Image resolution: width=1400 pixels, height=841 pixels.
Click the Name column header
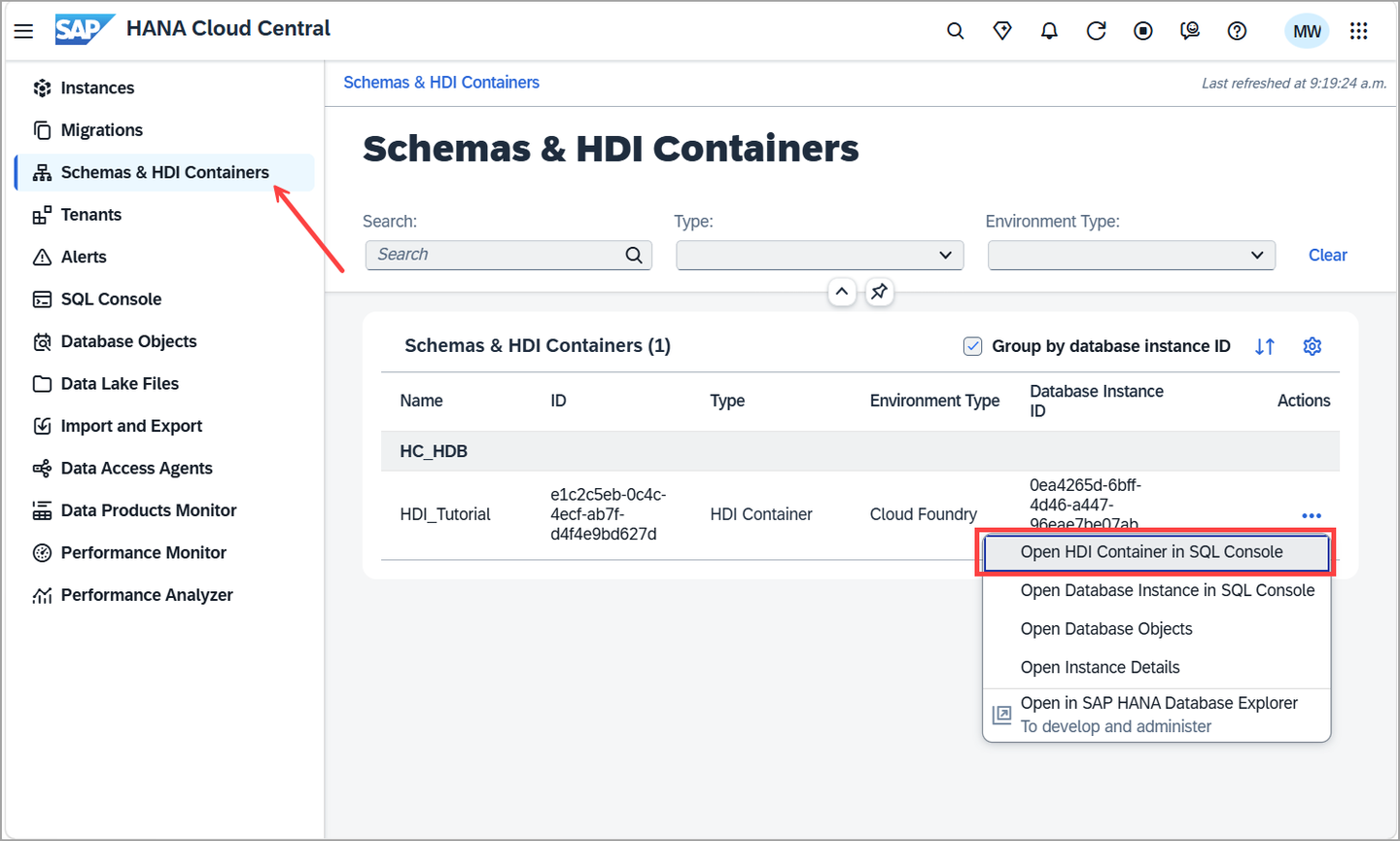pos(421,401)
